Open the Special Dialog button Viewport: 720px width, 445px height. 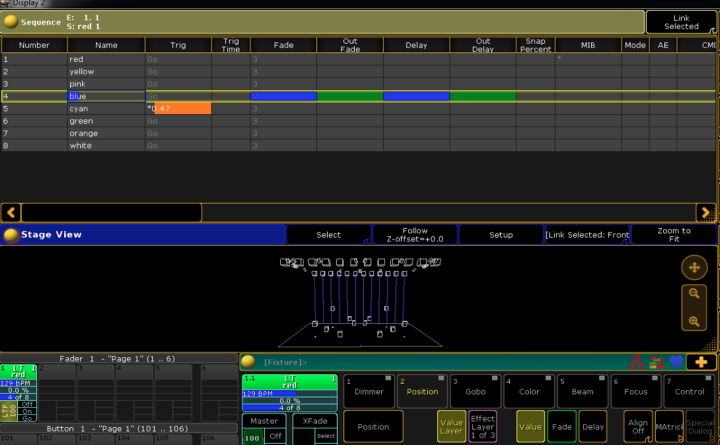pyautogui.click(x=700, y=427)
